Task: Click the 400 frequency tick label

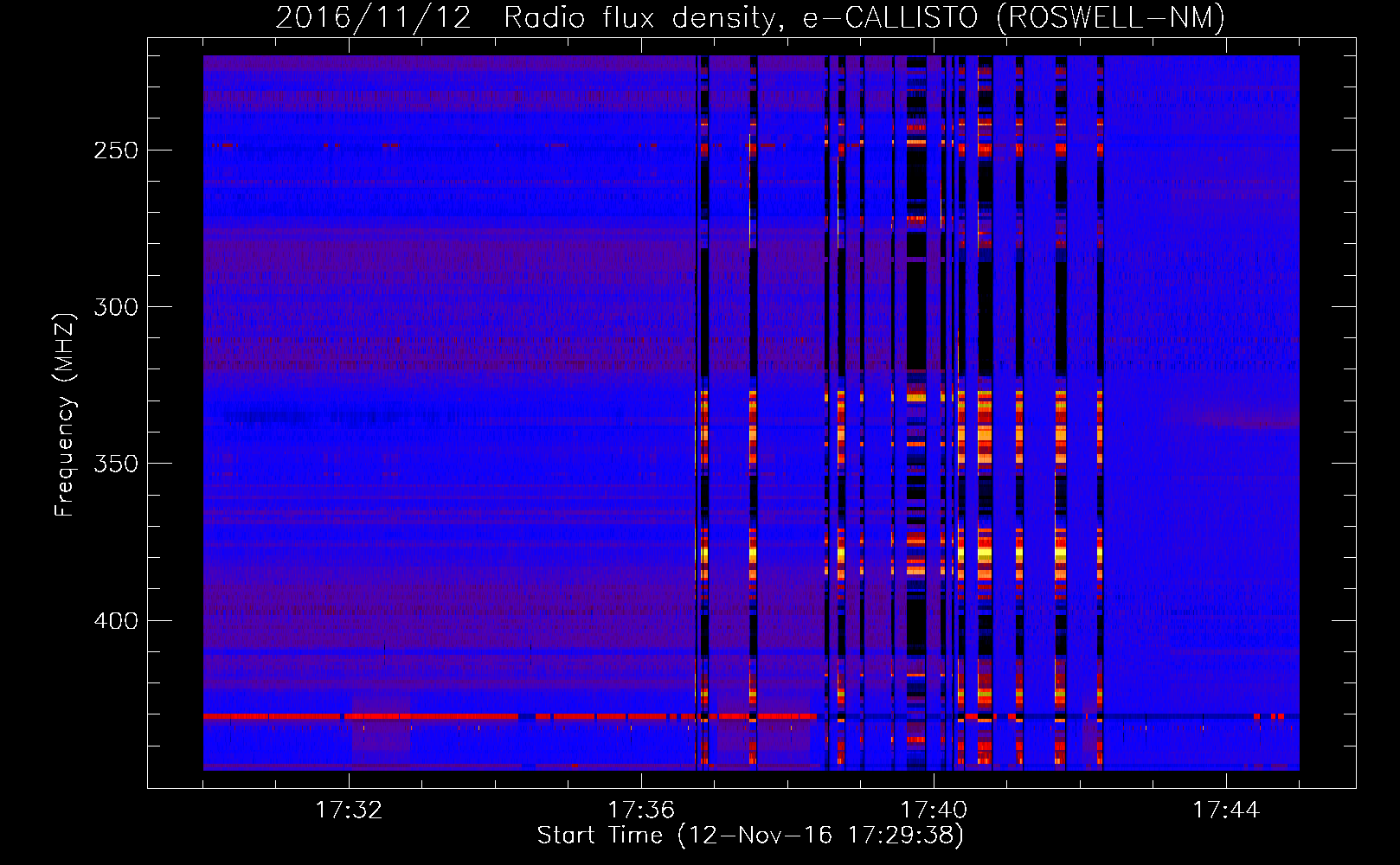Action: [116, 621]
